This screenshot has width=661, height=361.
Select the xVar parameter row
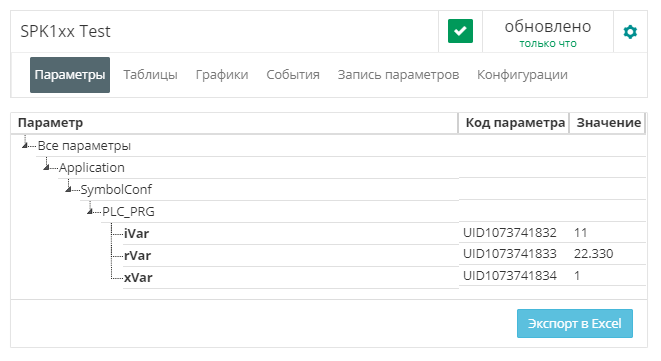tap(328, 277)
